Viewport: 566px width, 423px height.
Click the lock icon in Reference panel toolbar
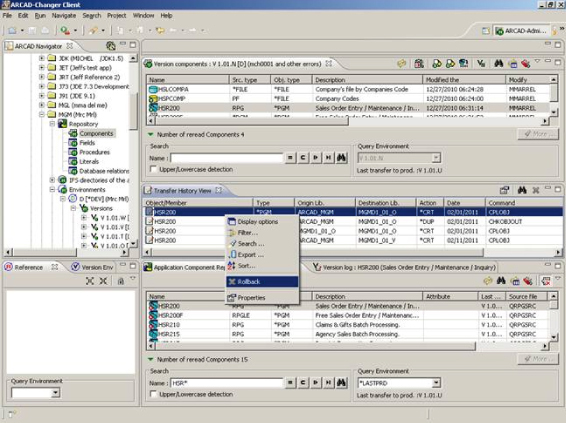pos(121,281)
